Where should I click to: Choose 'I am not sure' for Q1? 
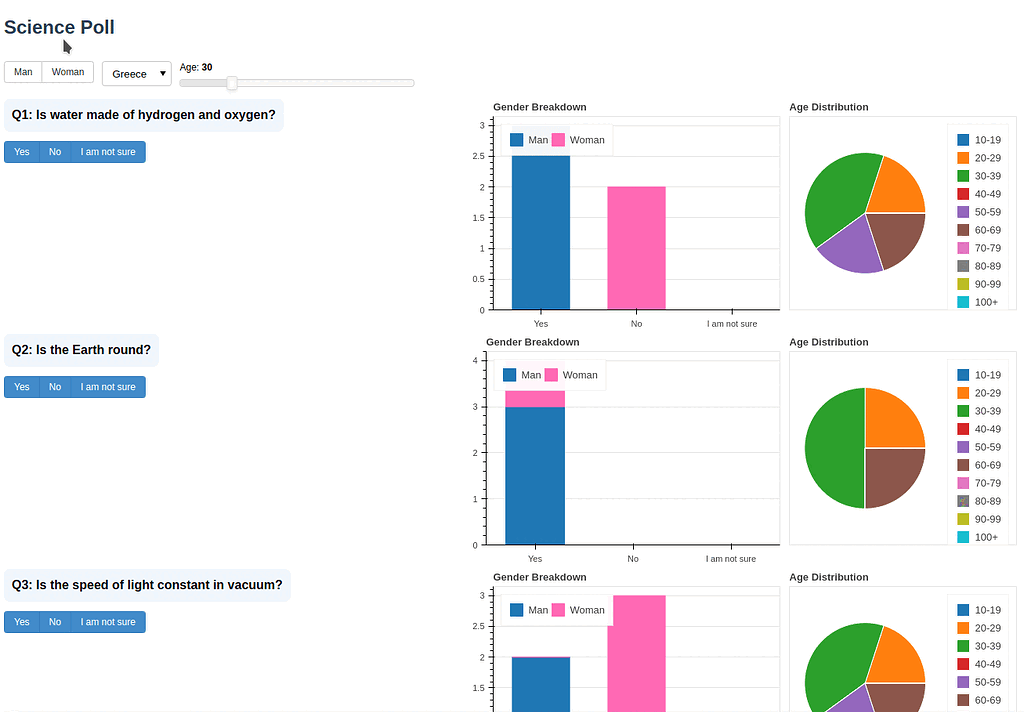click(x=108, y=151)
